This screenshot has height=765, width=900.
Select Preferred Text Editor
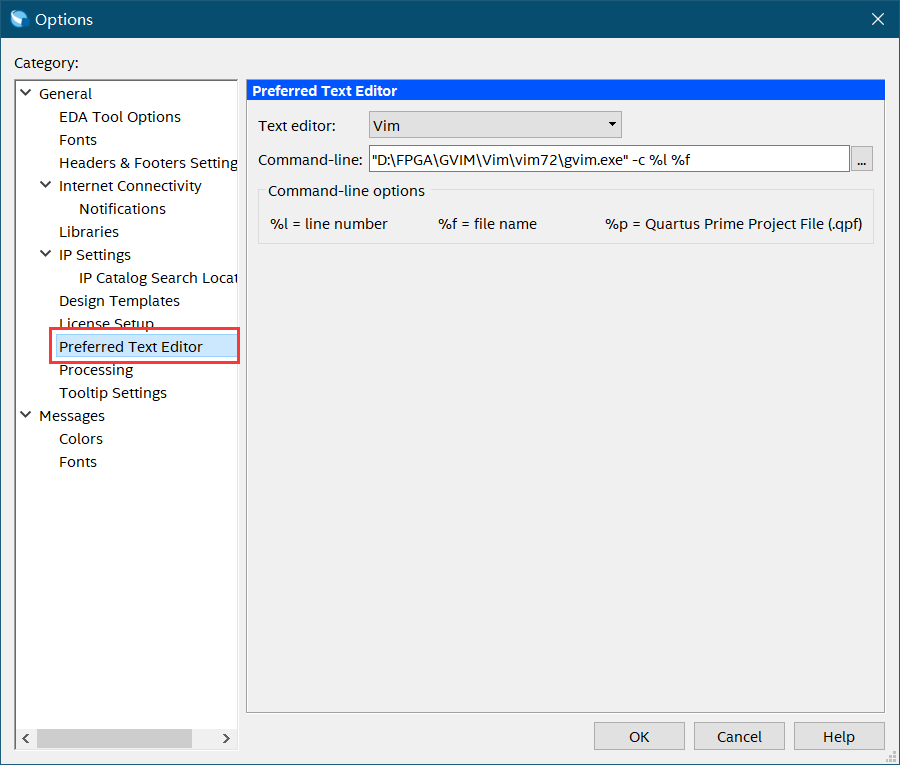(x=146, y=347)
